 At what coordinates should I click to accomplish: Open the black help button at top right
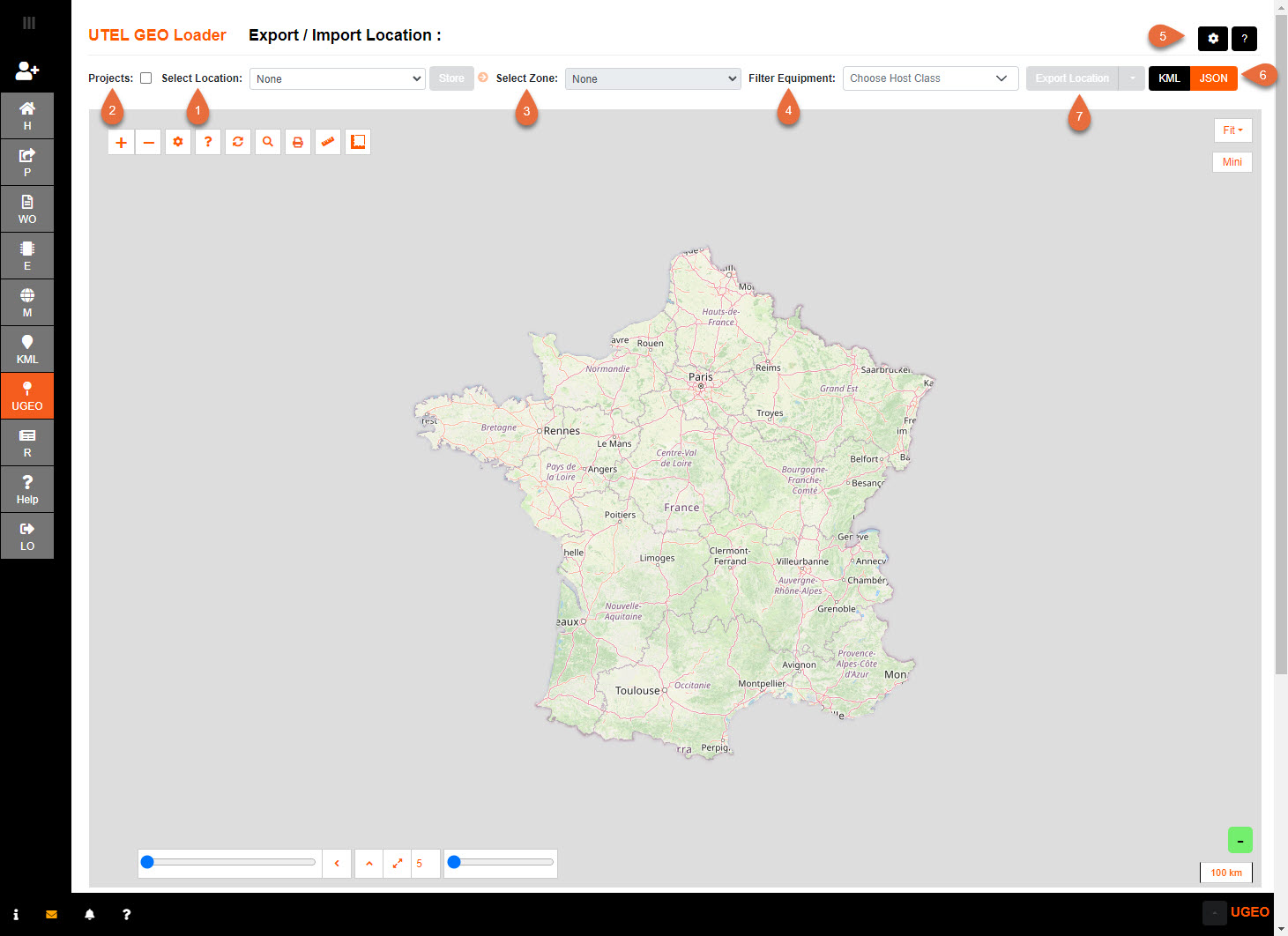pyautogui.click(x=1244, y=39)
